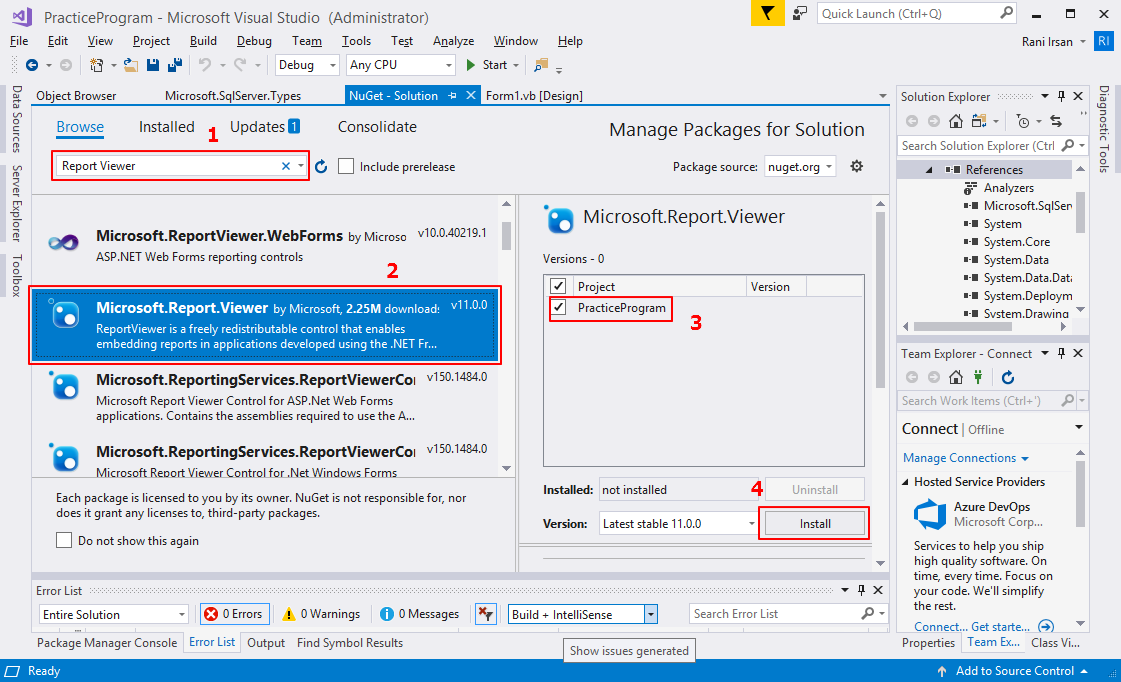Uncheck the PracticeProgram project checkbox

(x=558, y=308)
